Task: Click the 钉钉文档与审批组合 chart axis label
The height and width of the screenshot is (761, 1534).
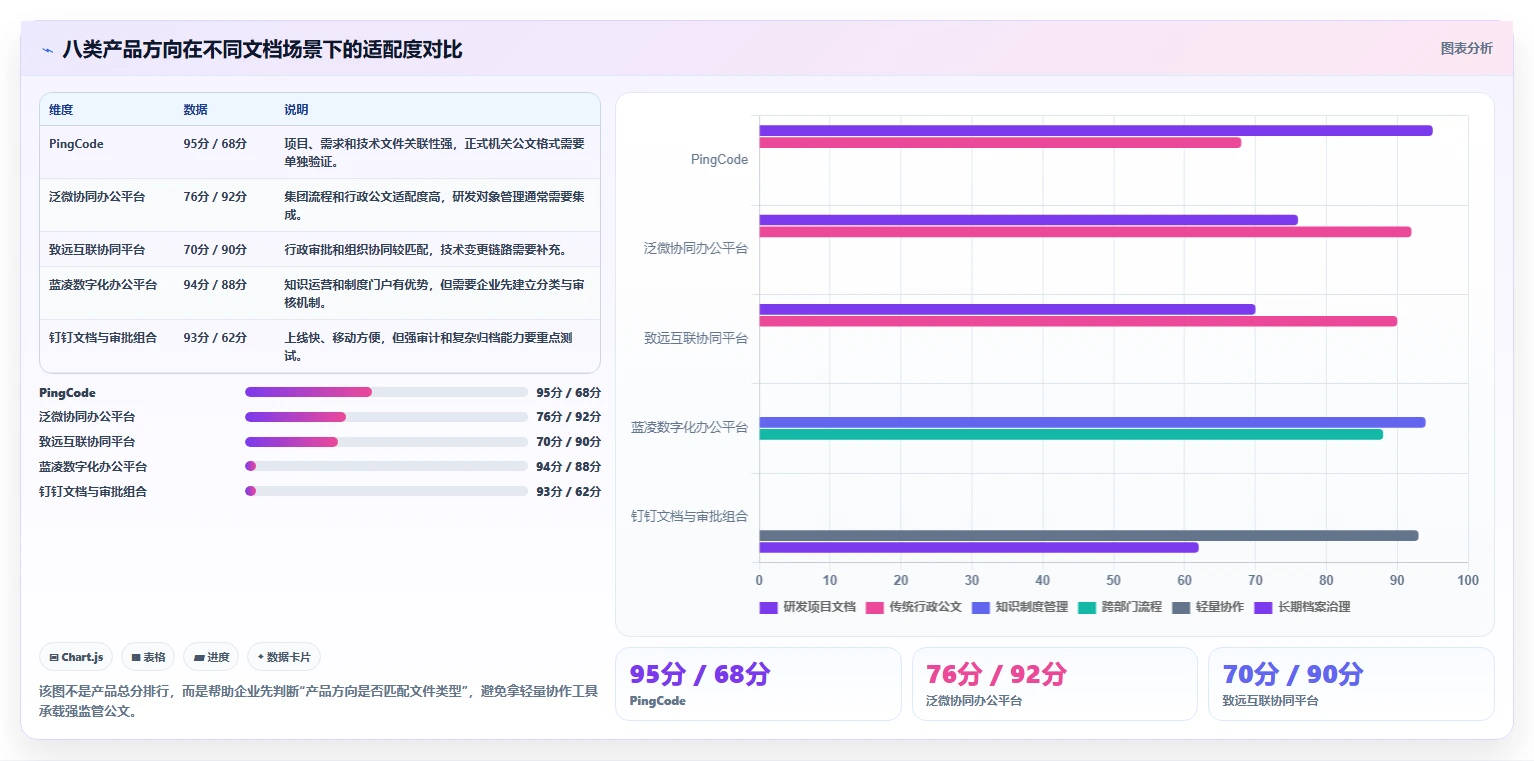Action: pyautogui.click(x=689, y=516)
